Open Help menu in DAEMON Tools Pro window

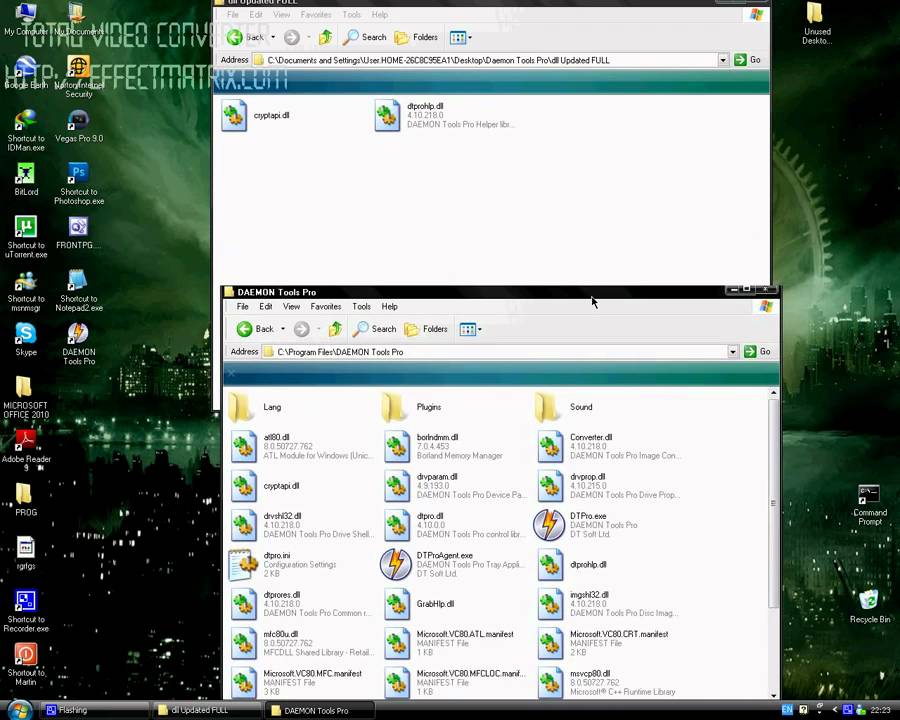389,307
